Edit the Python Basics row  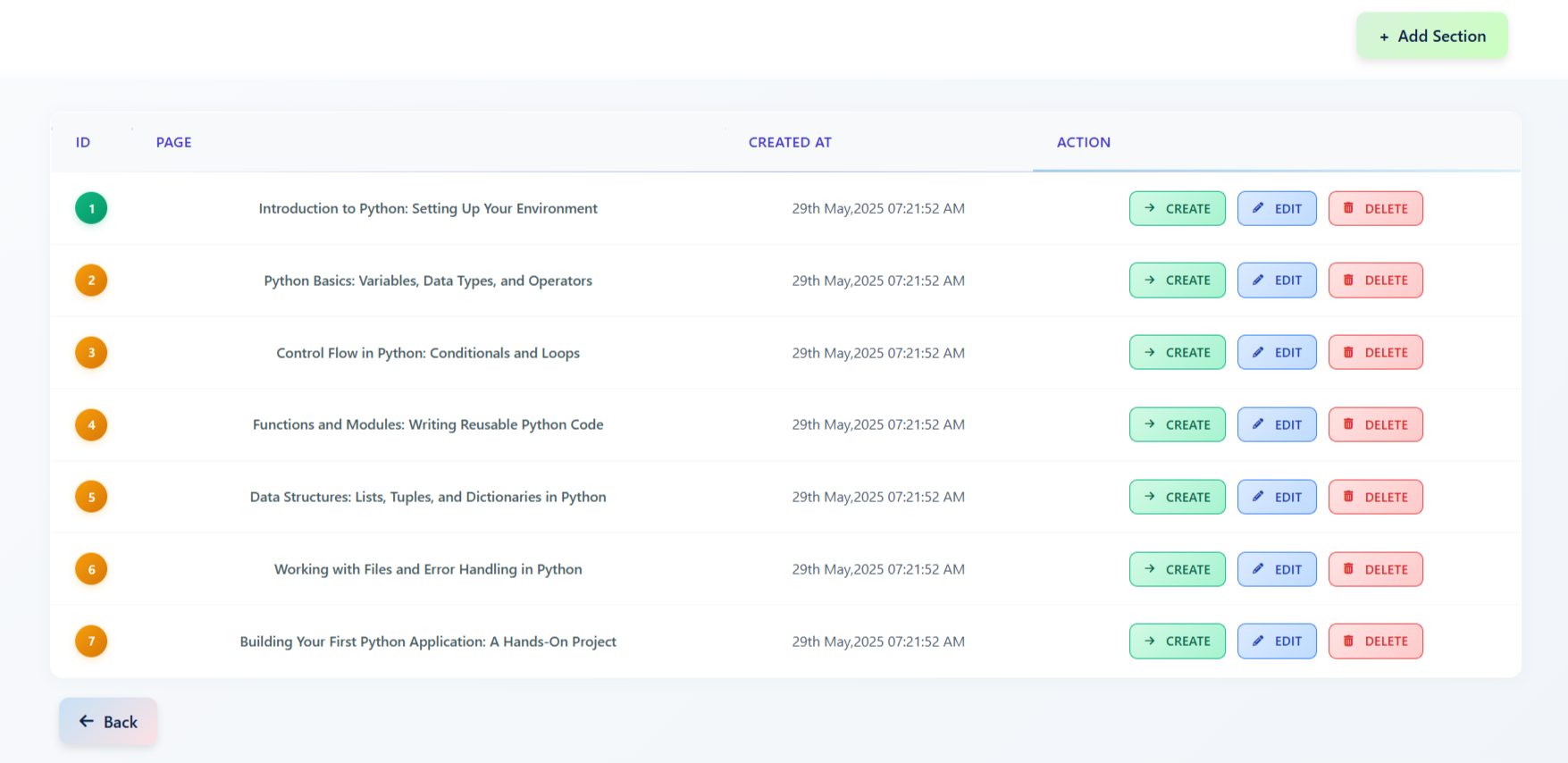click(x=1277, y=281)
